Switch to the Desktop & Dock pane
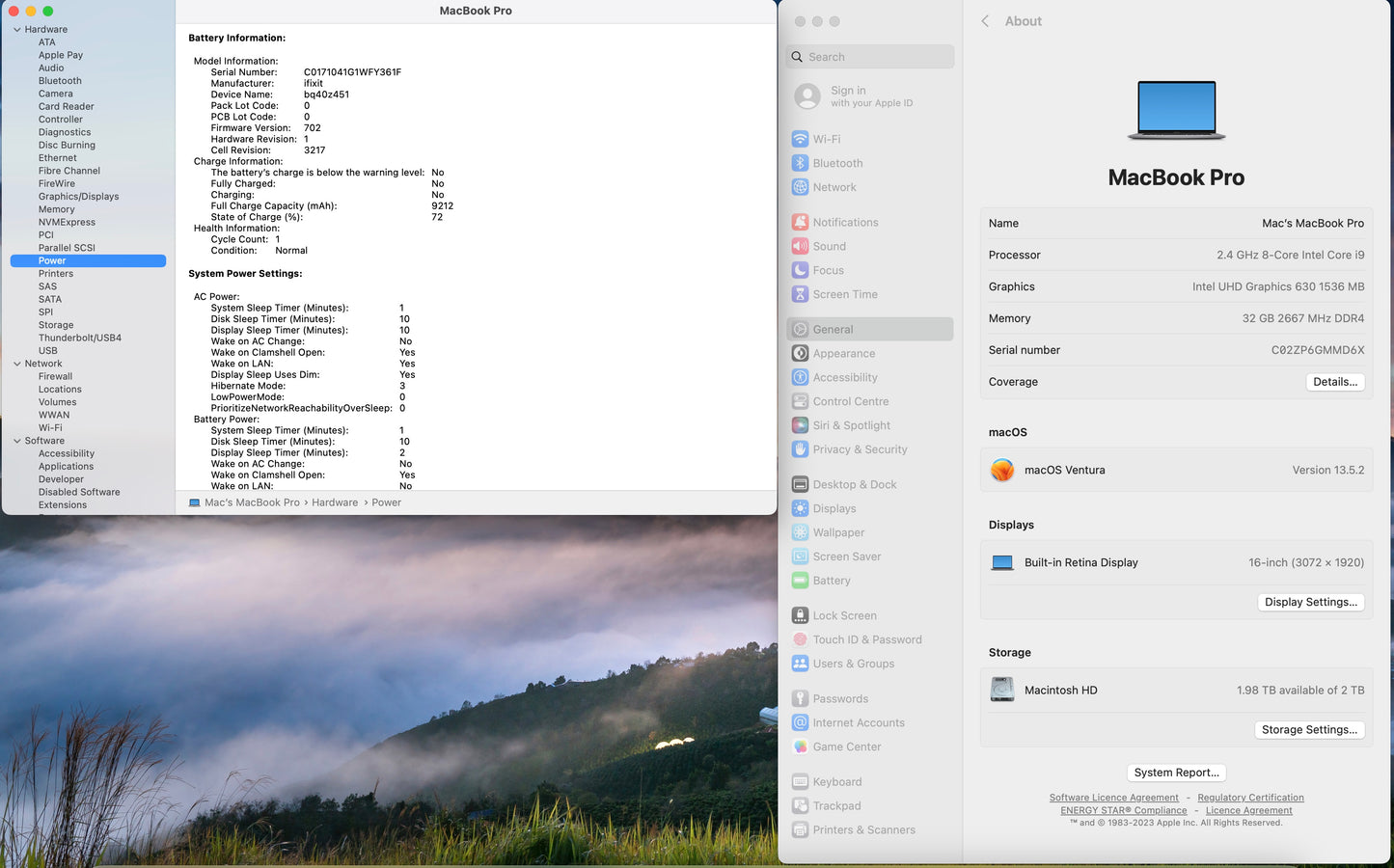This screenshot has height=868, width=1394. pyautogui.click(x=854, y=484)
